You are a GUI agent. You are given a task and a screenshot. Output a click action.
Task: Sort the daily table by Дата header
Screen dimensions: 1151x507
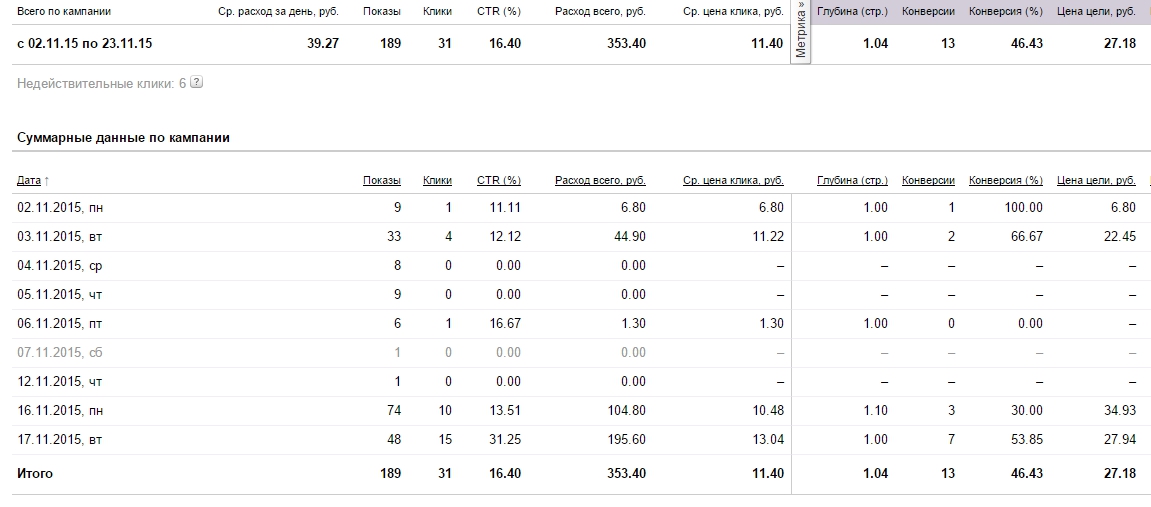29,181
